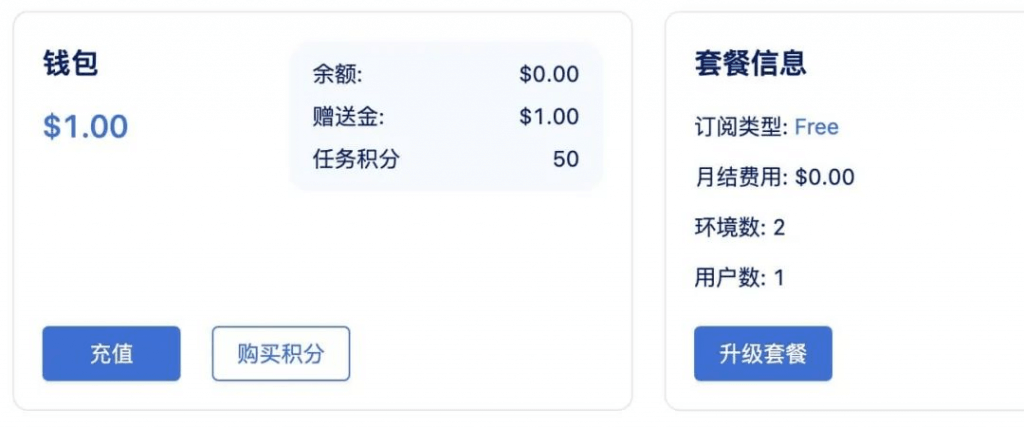Select the user count value 1

pos(779,278)
